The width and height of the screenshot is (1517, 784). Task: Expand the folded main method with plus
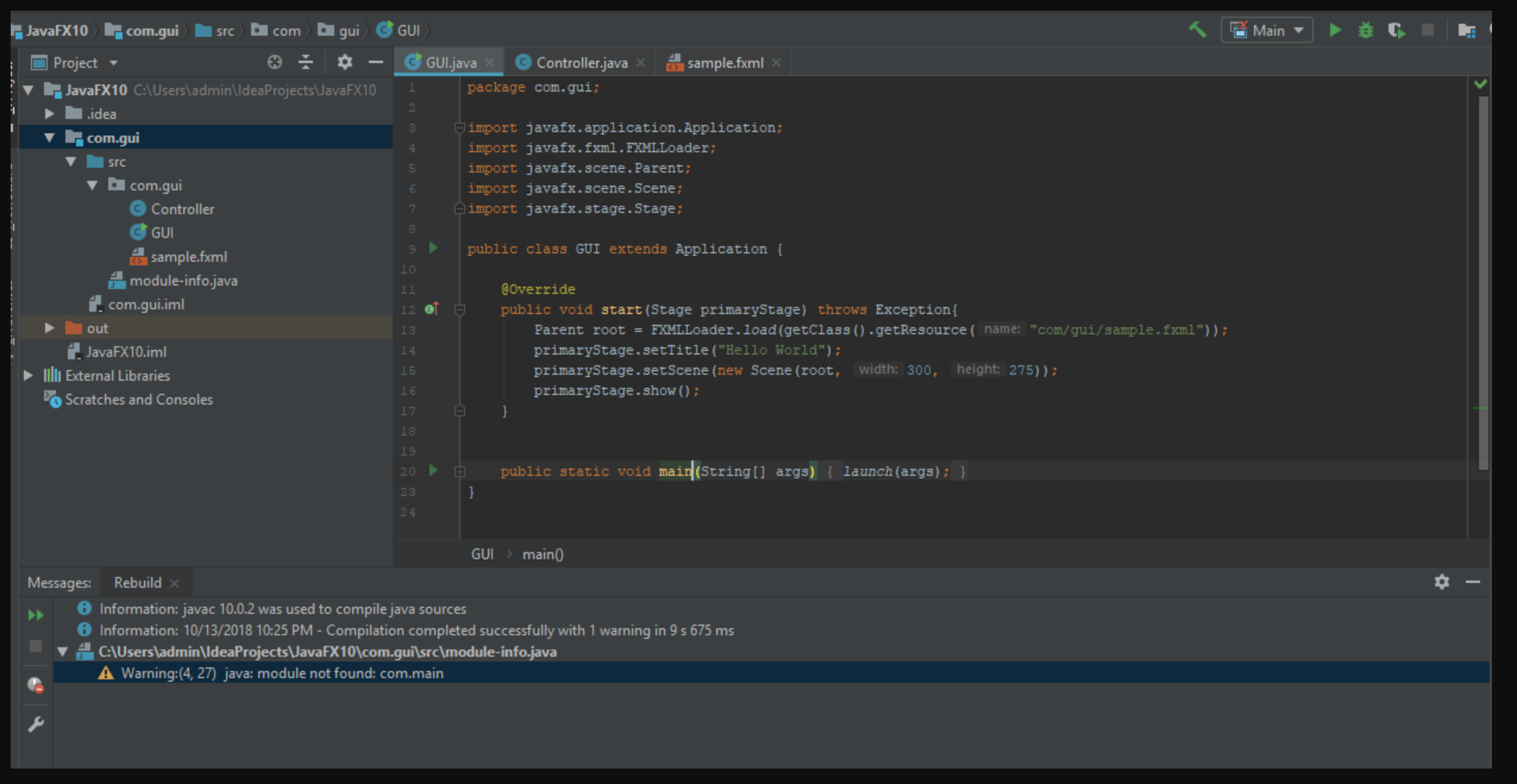coord(460,472)
